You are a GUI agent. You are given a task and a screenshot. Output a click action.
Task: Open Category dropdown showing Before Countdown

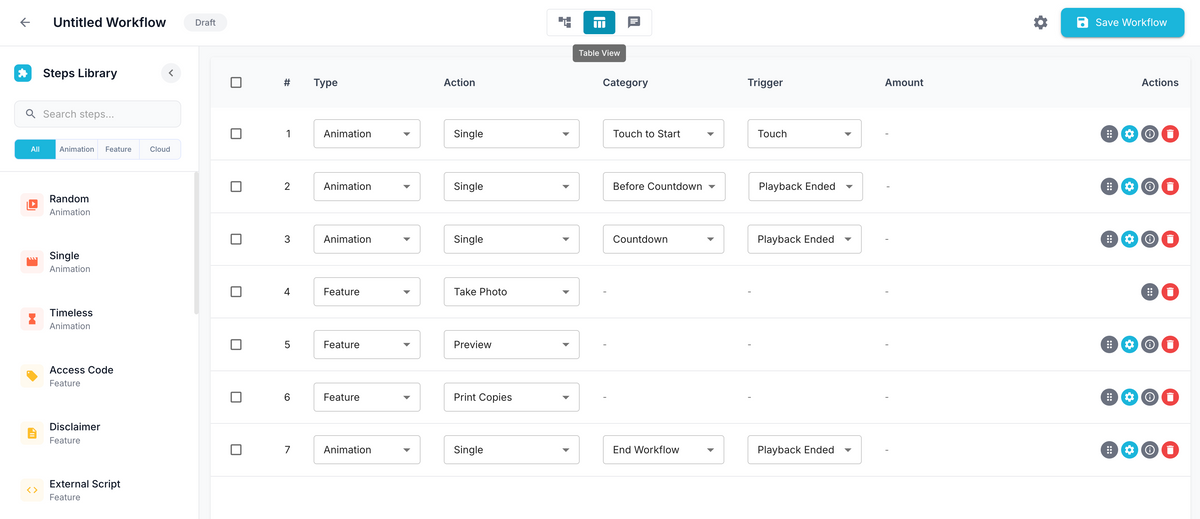[x=663, y=186]
